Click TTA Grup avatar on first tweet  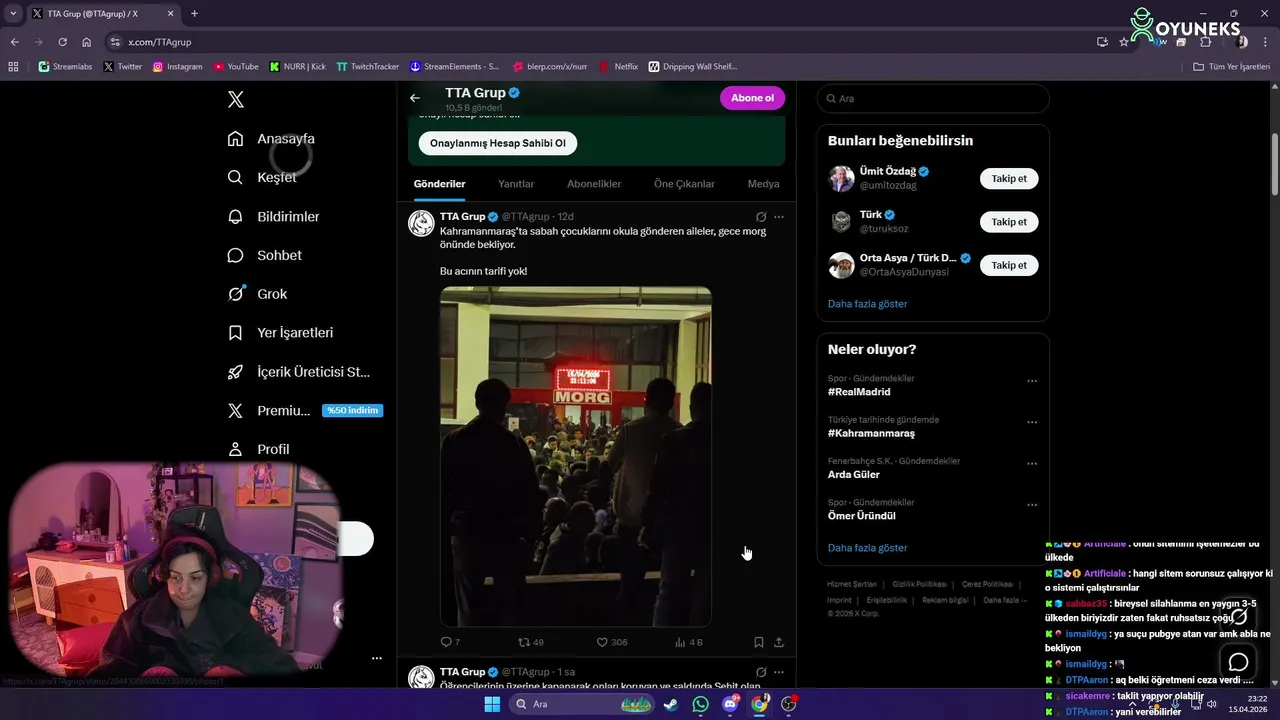click(x=421, y=223)
